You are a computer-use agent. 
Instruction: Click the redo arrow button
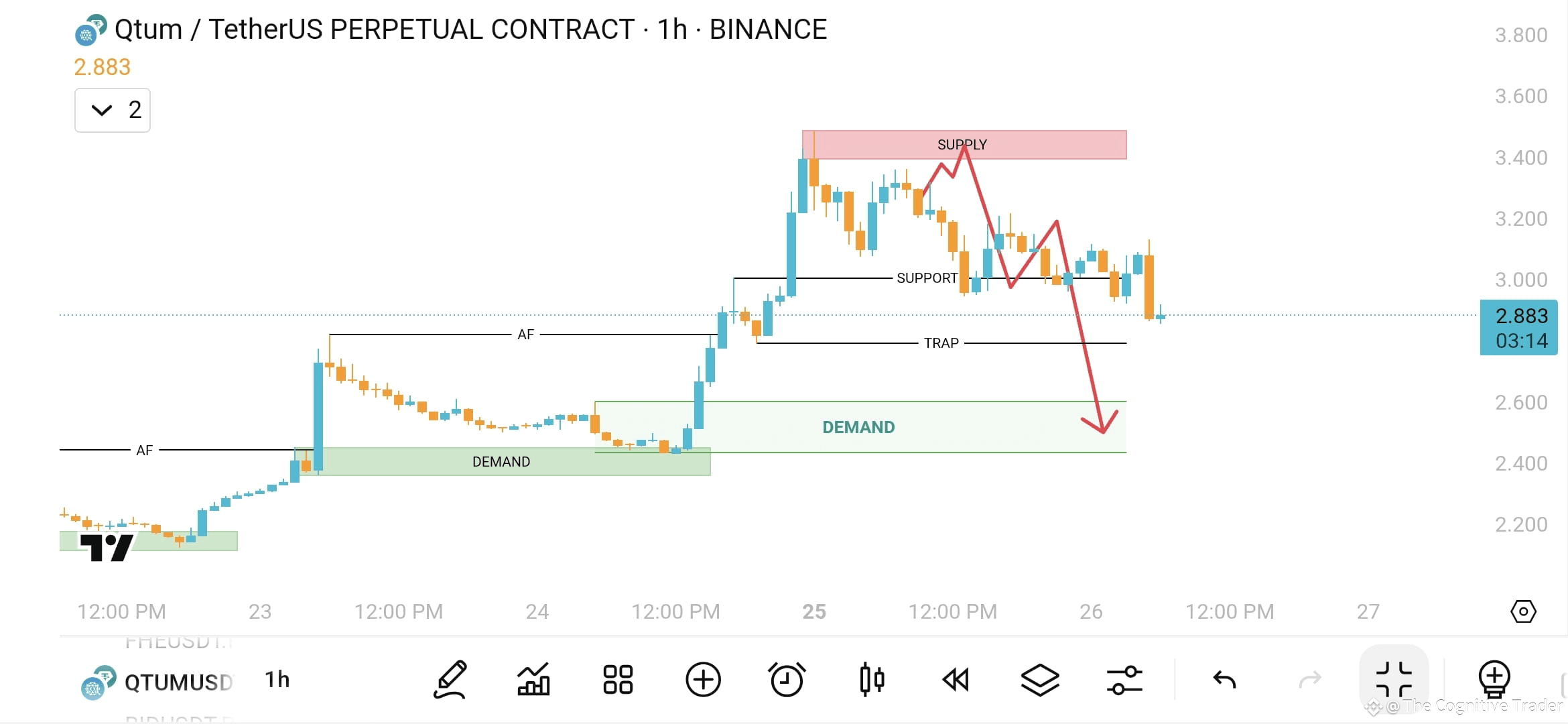click(x=1311, y=679)
